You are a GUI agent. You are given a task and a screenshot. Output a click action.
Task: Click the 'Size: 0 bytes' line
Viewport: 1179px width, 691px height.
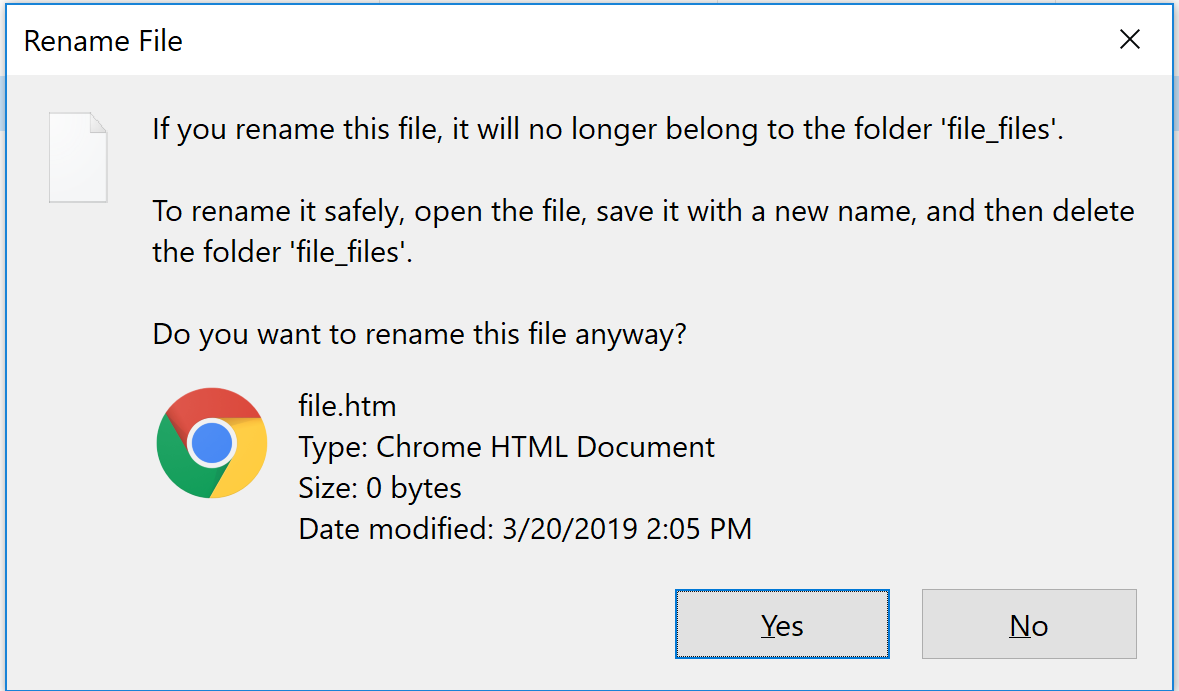tap(380, 488)
